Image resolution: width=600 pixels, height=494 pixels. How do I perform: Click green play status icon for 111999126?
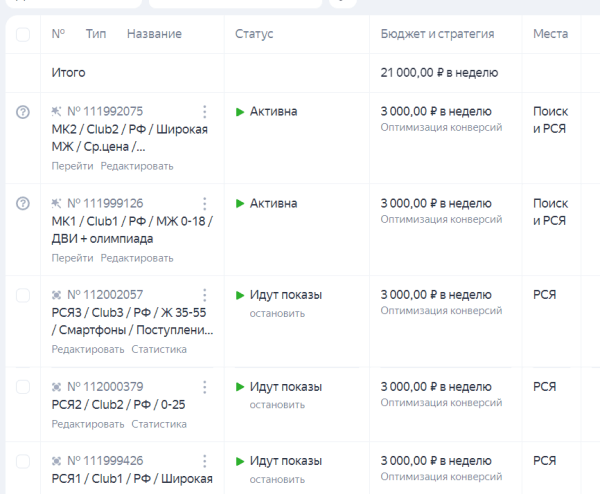(x=240, y=204)
